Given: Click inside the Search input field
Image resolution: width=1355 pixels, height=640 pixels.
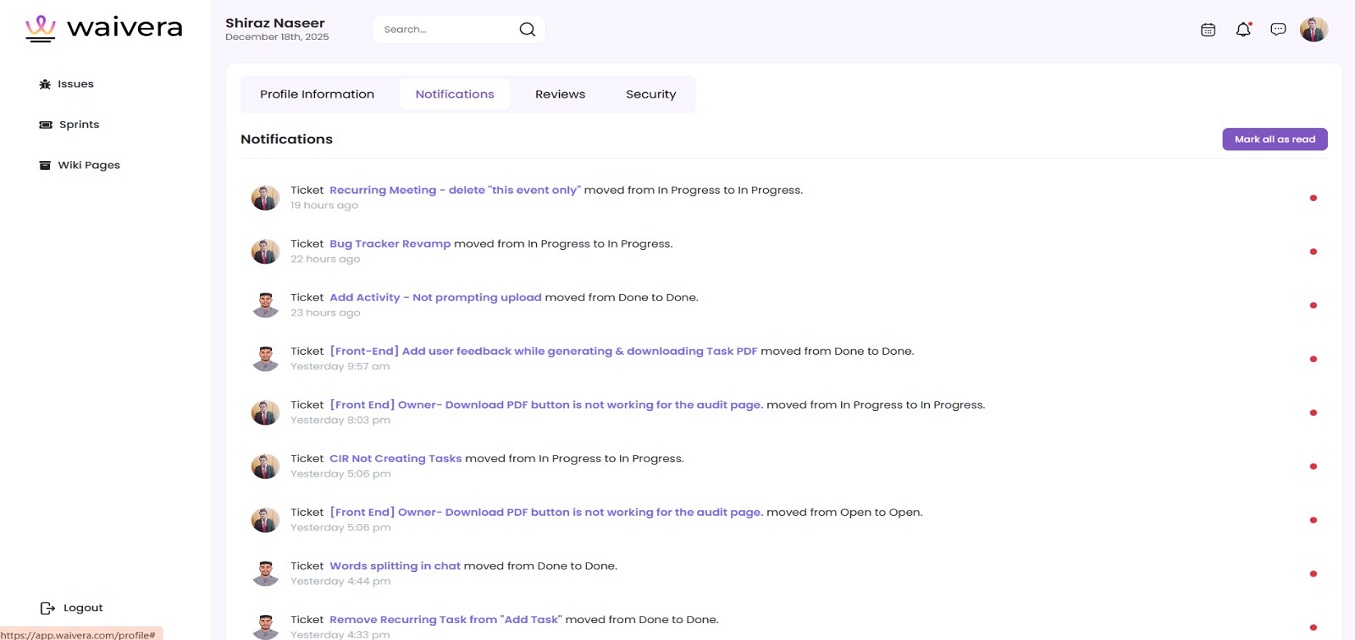Looking at the screenshot, I should 445,30.
